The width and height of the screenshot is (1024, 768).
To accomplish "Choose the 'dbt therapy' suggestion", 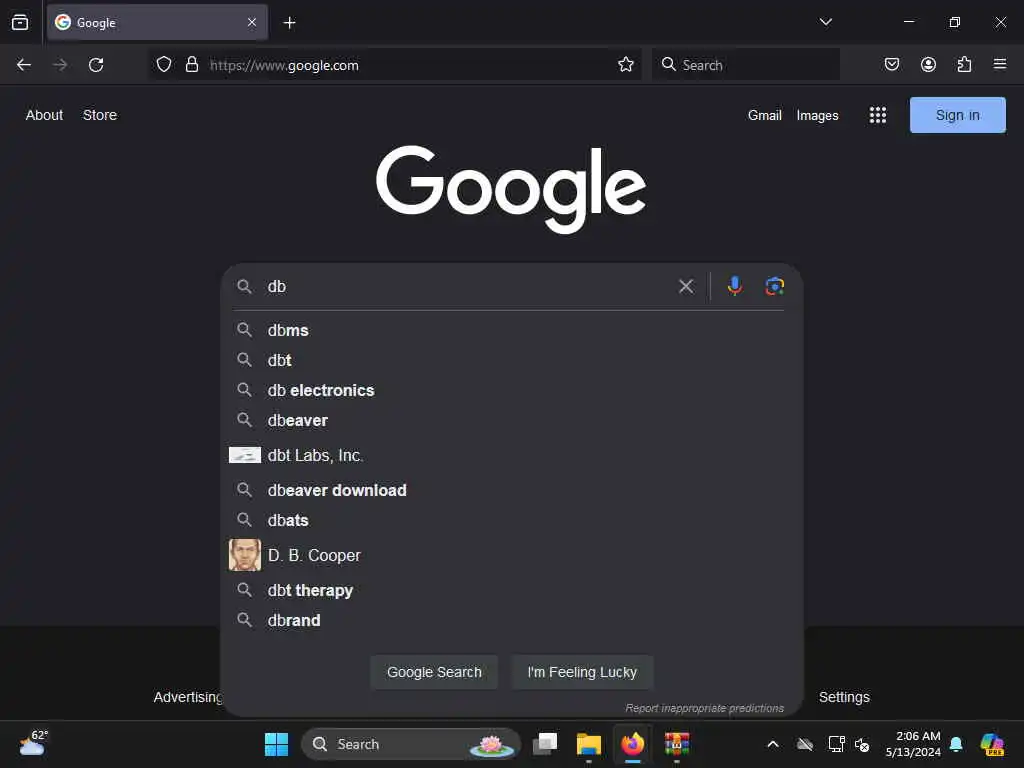I will tap(511, 590).
